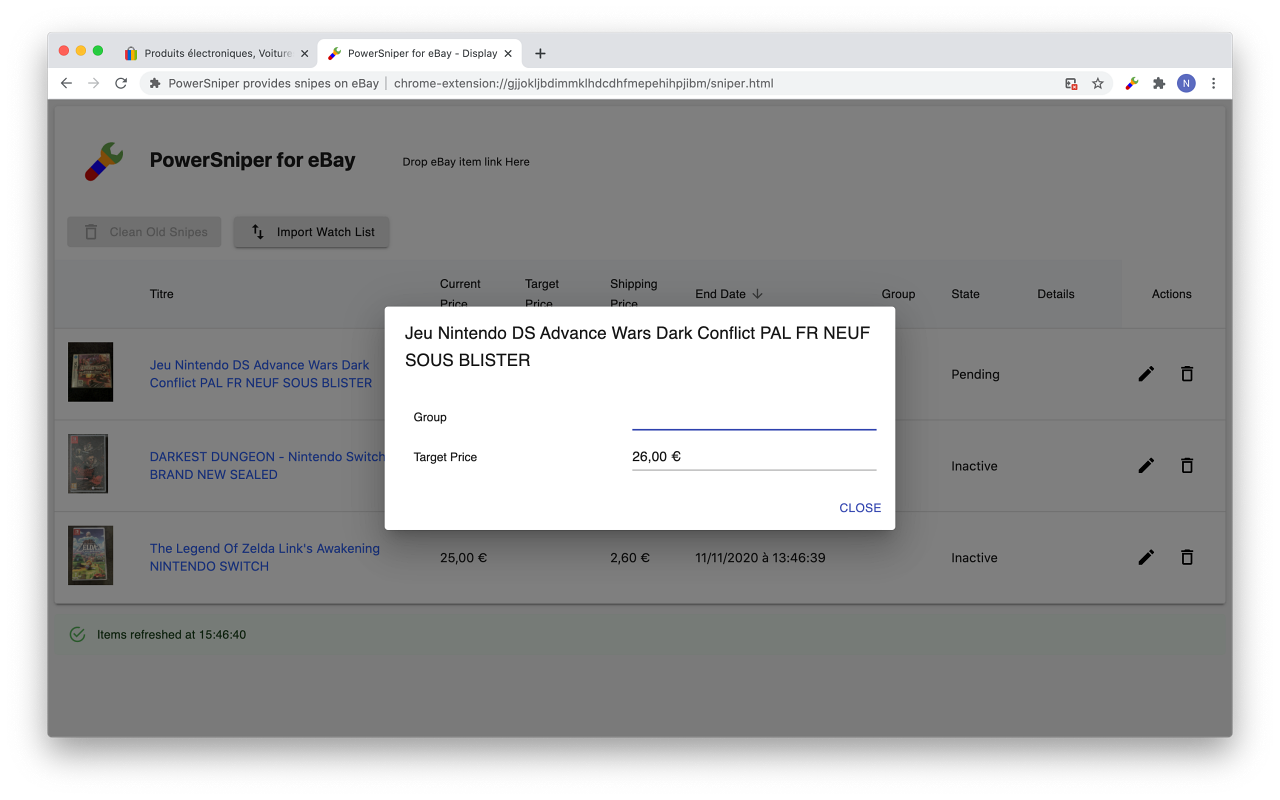Image resolution: width=1280 pixels, height=800 pixels.
Task: Click the Titre column header
Action: 162,294
